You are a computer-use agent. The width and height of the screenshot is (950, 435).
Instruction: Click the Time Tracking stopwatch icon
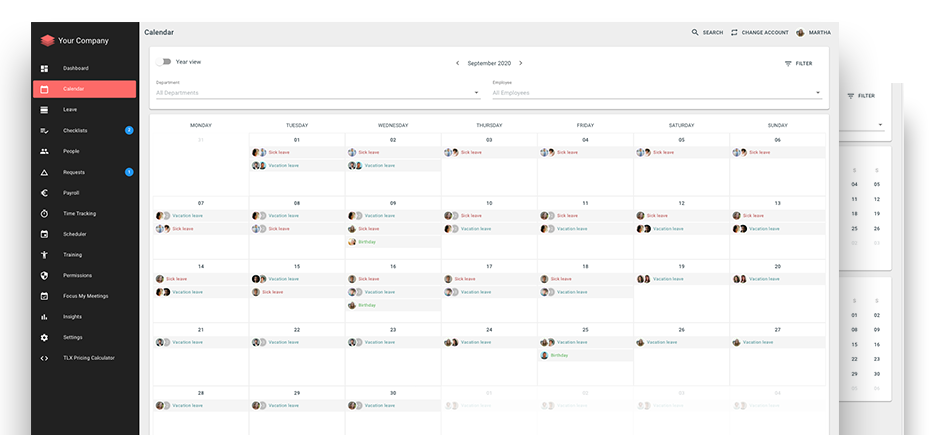click(x=44, y=213)
